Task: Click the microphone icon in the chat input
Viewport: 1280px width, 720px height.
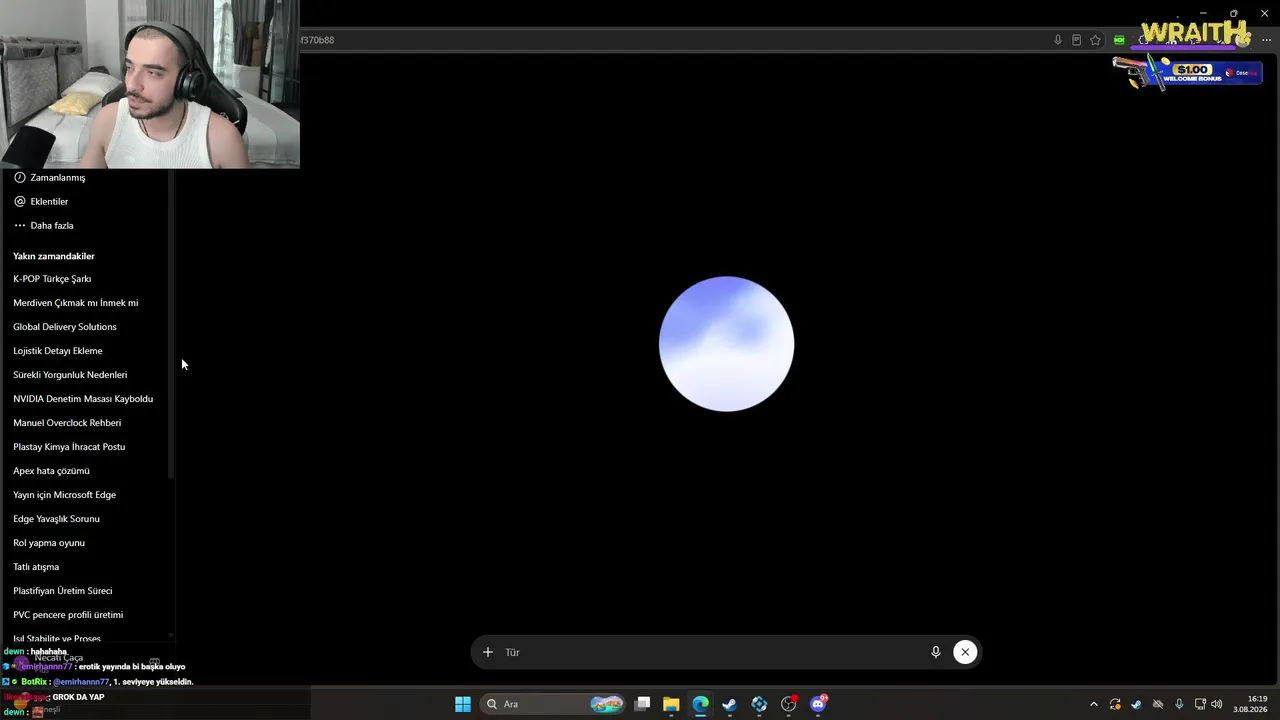Action: coord(936,652)
